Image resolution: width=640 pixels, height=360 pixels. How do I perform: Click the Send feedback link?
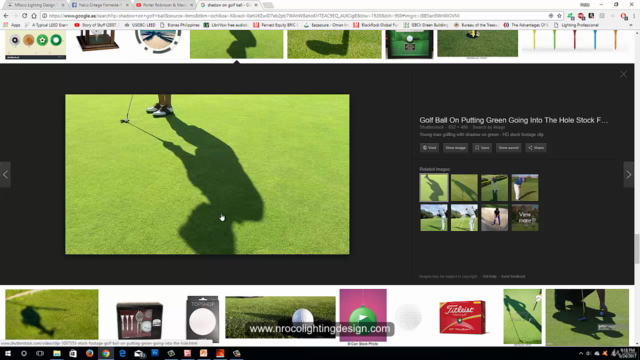point(513,276)
